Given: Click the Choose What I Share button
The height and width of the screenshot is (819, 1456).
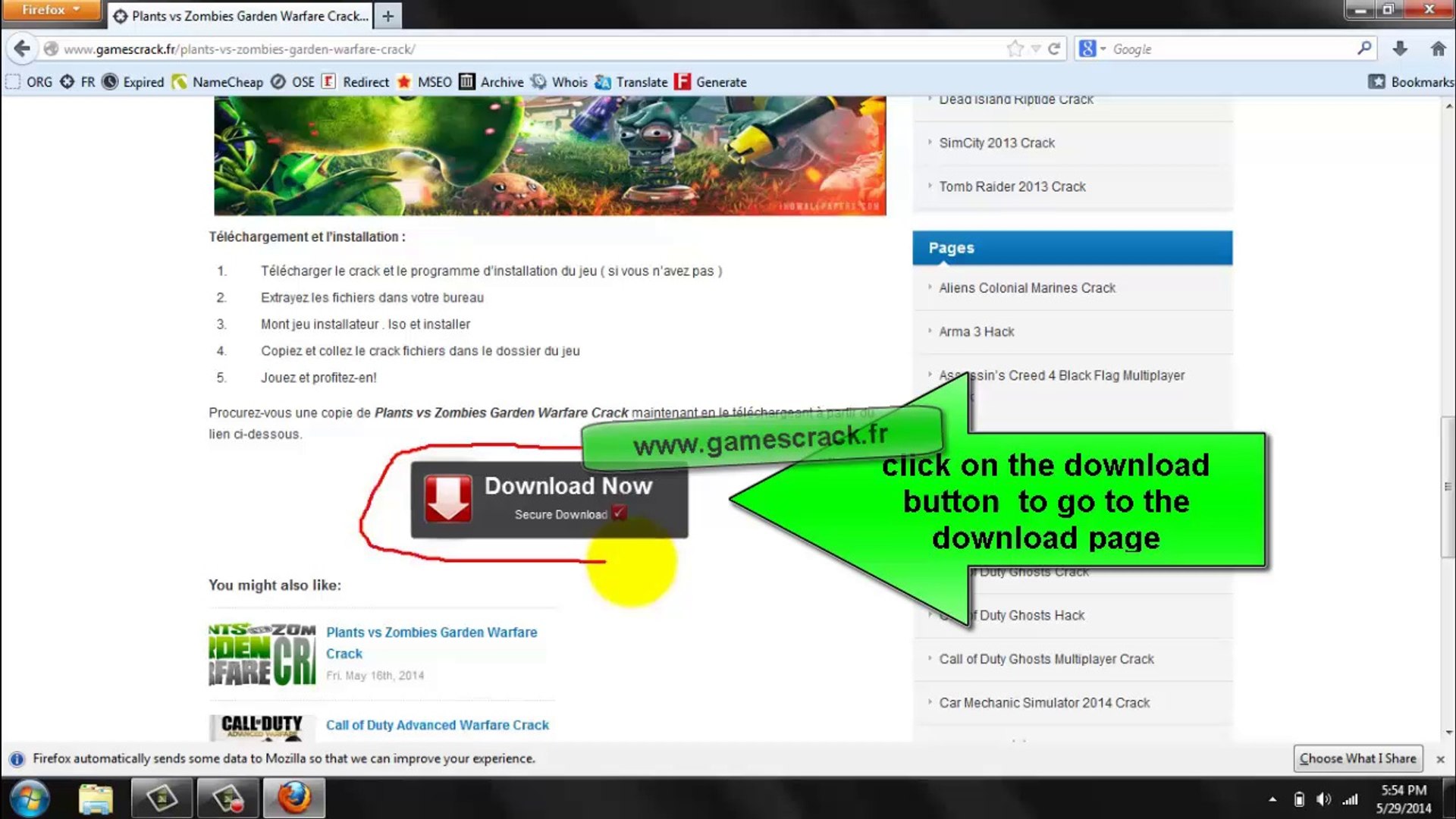Looking at the screenshot, I should tap(1357, 758).
